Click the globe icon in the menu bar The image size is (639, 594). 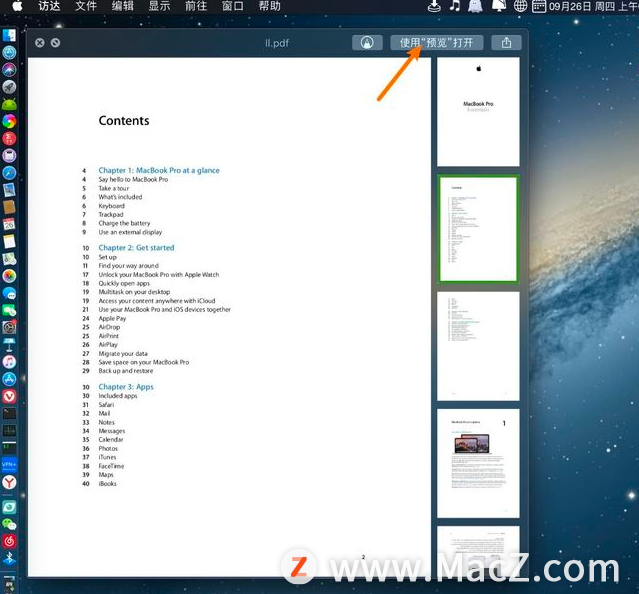point(520,6)
